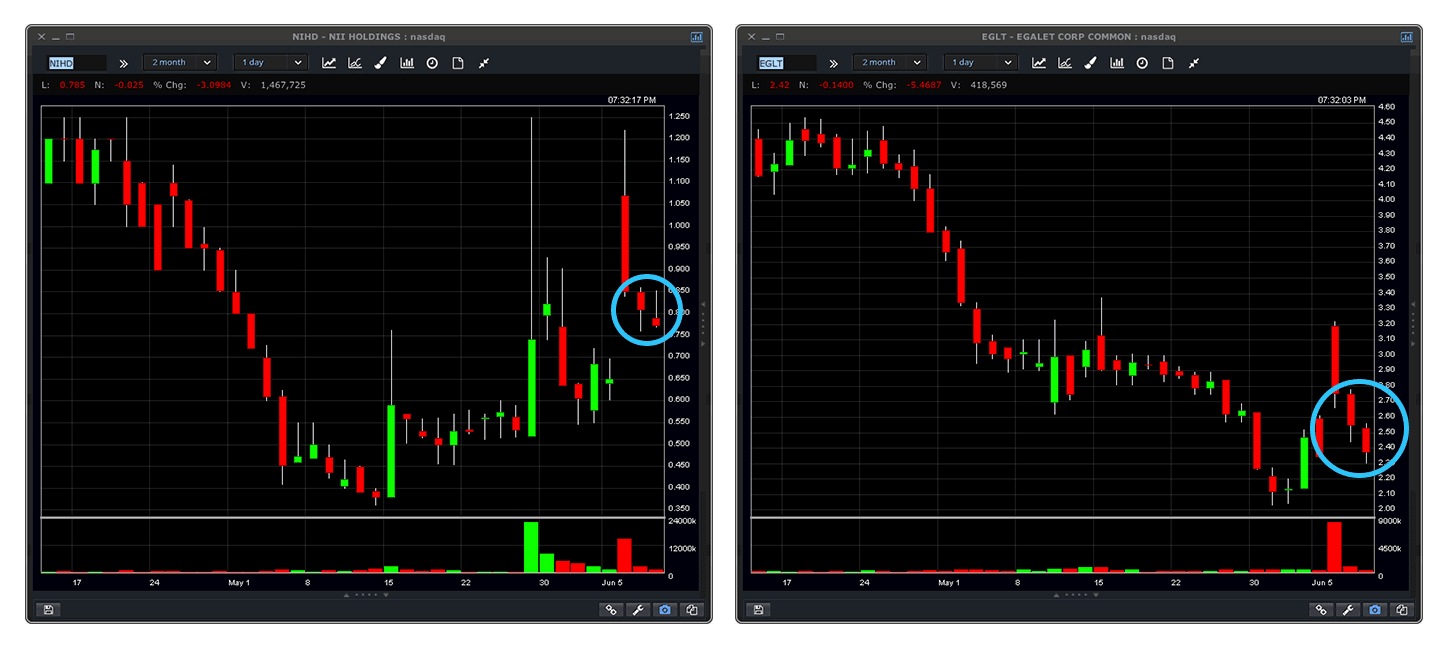The height and width of the screenshot is (648, 1447).
Task: Click side panel handle right of EGLT chart
Action: (1412, 323)
